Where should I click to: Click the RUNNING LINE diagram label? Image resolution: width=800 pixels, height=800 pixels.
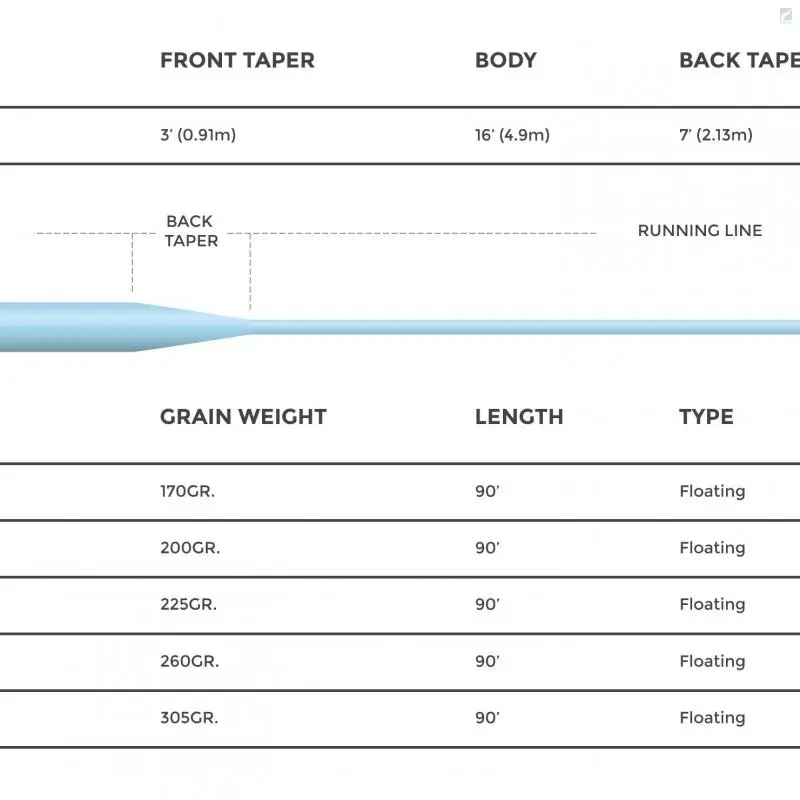click(x=700, y=230)
